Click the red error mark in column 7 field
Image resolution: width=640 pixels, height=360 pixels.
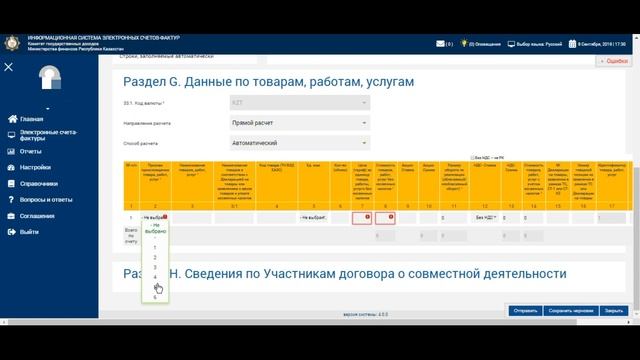coord(367,217)
